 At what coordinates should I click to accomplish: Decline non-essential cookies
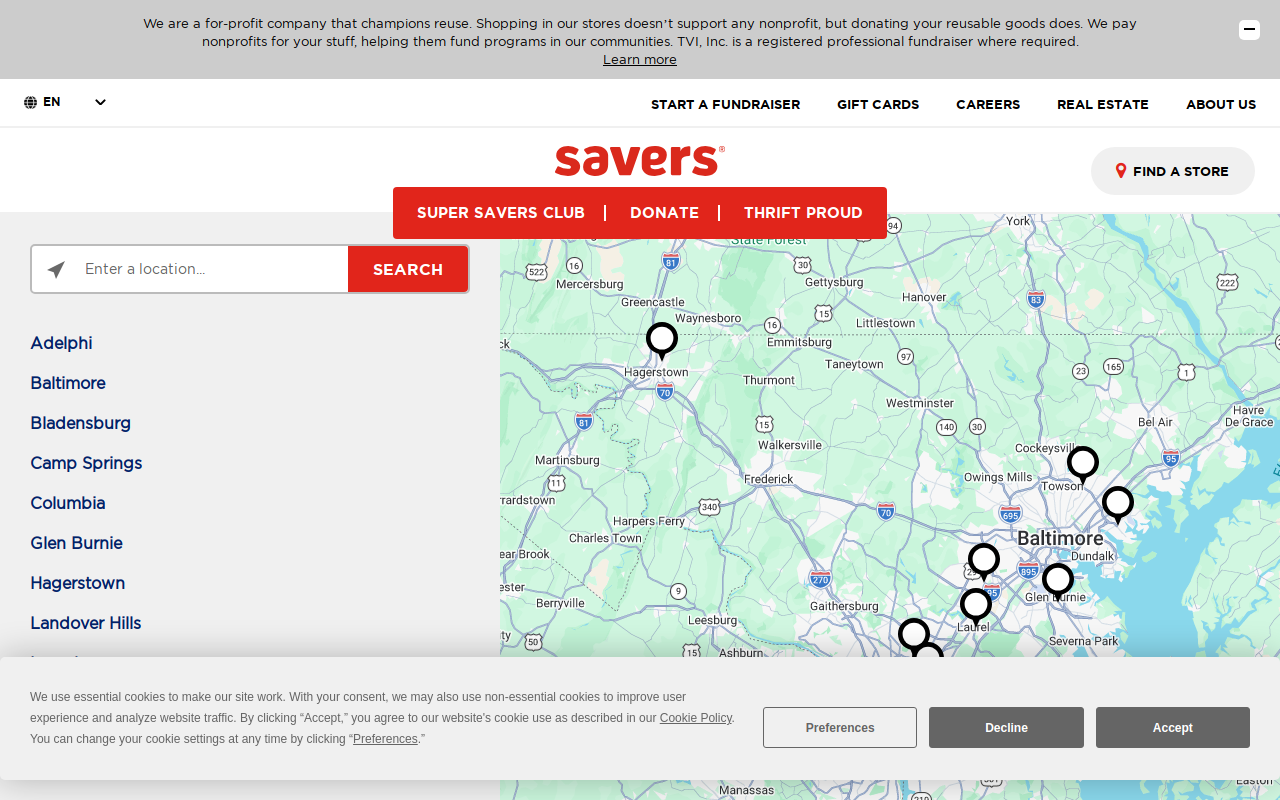click(1006, 728)
